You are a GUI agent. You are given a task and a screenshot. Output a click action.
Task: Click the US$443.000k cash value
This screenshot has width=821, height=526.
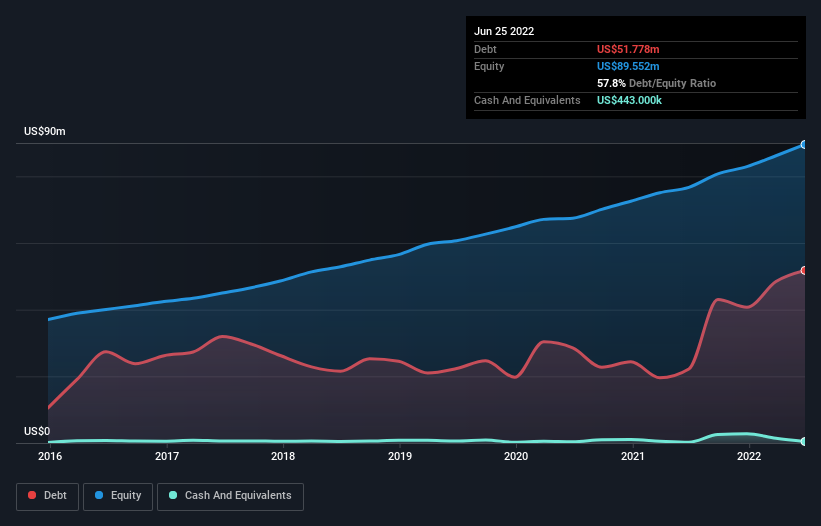[x=629, y=100]
